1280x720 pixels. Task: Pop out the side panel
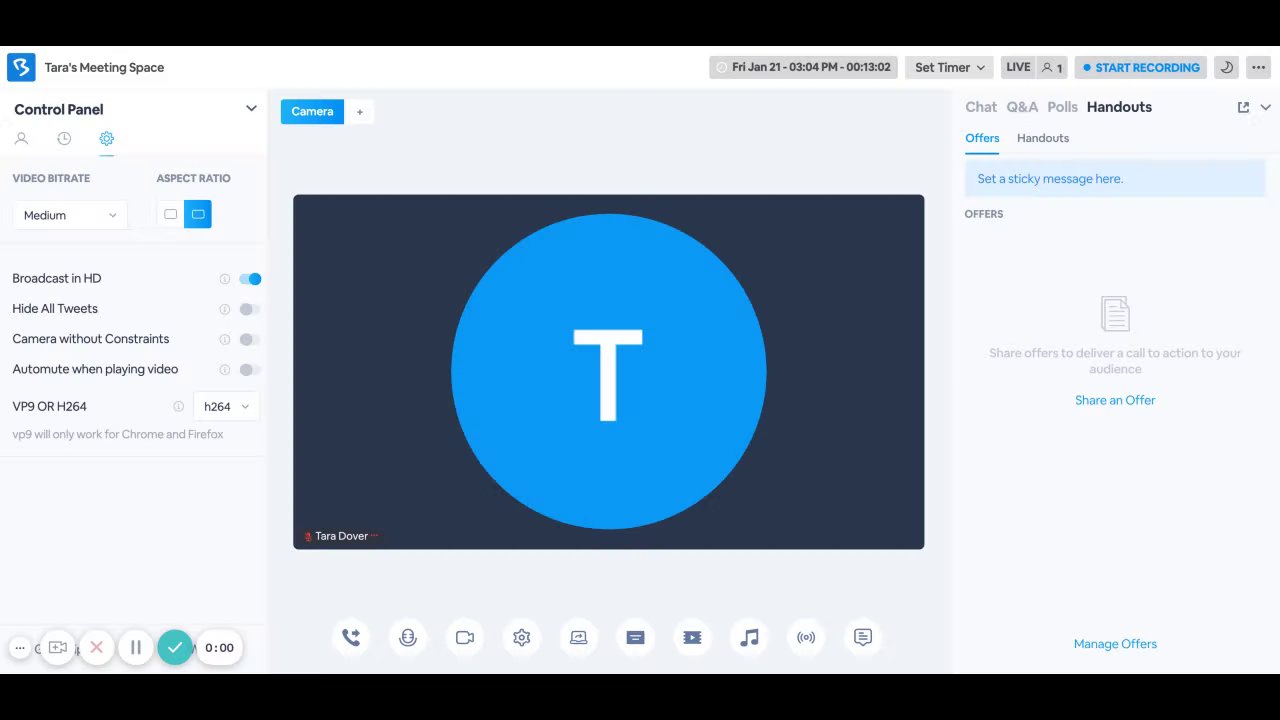(1243, 107)
